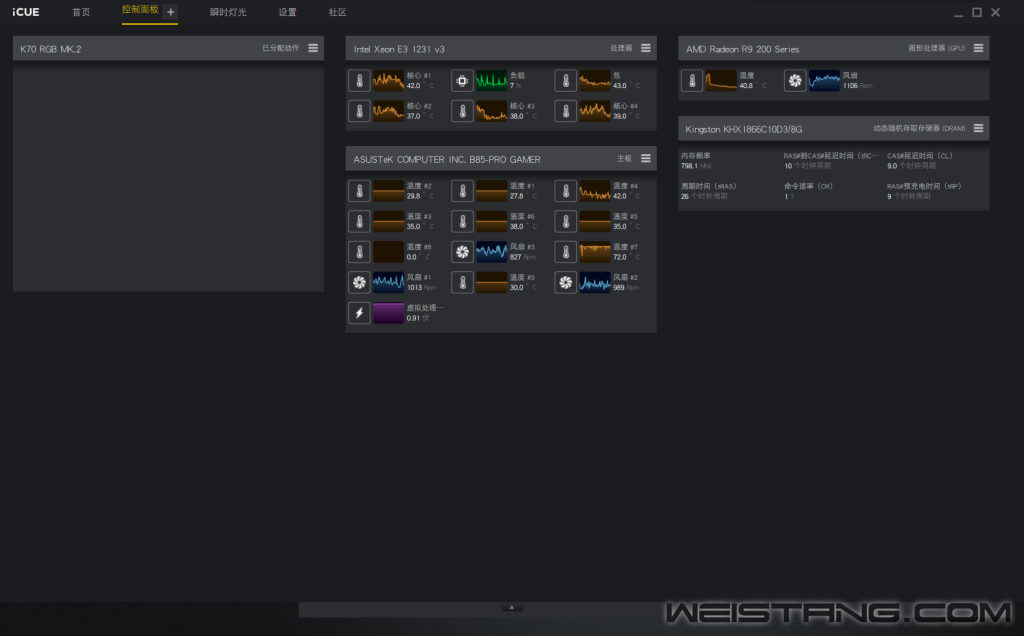Image resolution: width=1024 pixels, height=636 pixels.
Task: Click the 1013 Rpm fan speed value
Action: (421, 287)
